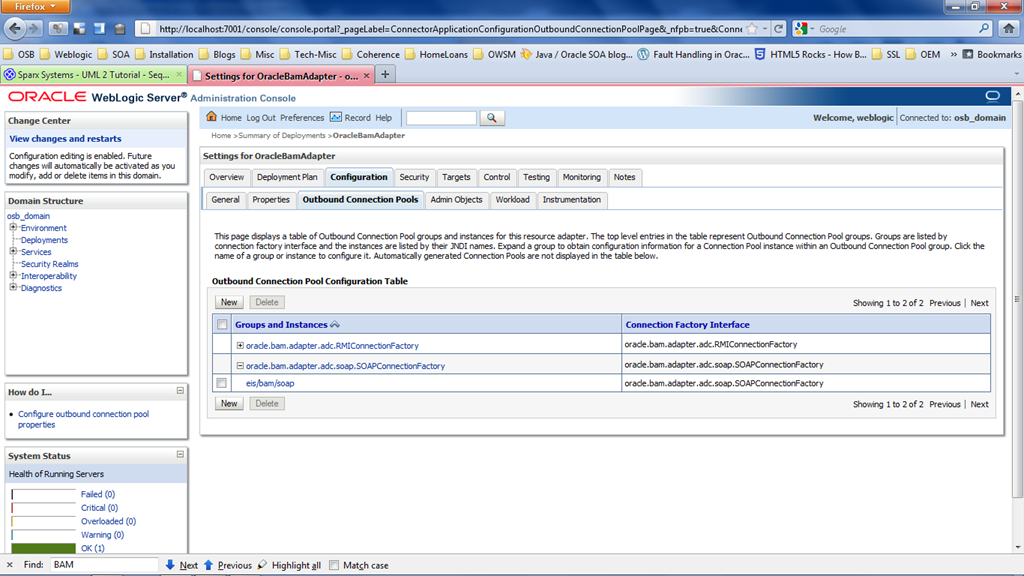Click the Record icon in console toolbar
Screen dimensions: 1024x576
336,117
